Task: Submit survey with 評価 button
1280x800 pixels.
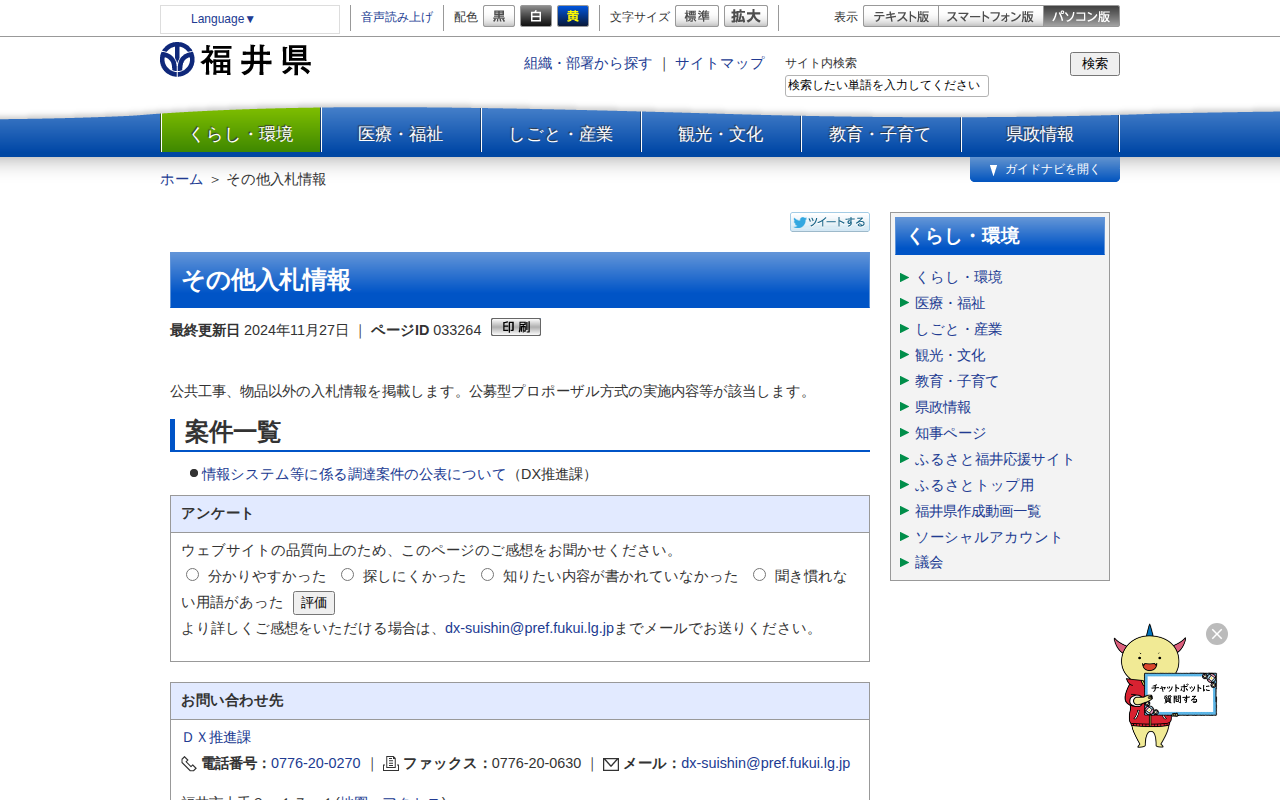Action: coord(314,603)
